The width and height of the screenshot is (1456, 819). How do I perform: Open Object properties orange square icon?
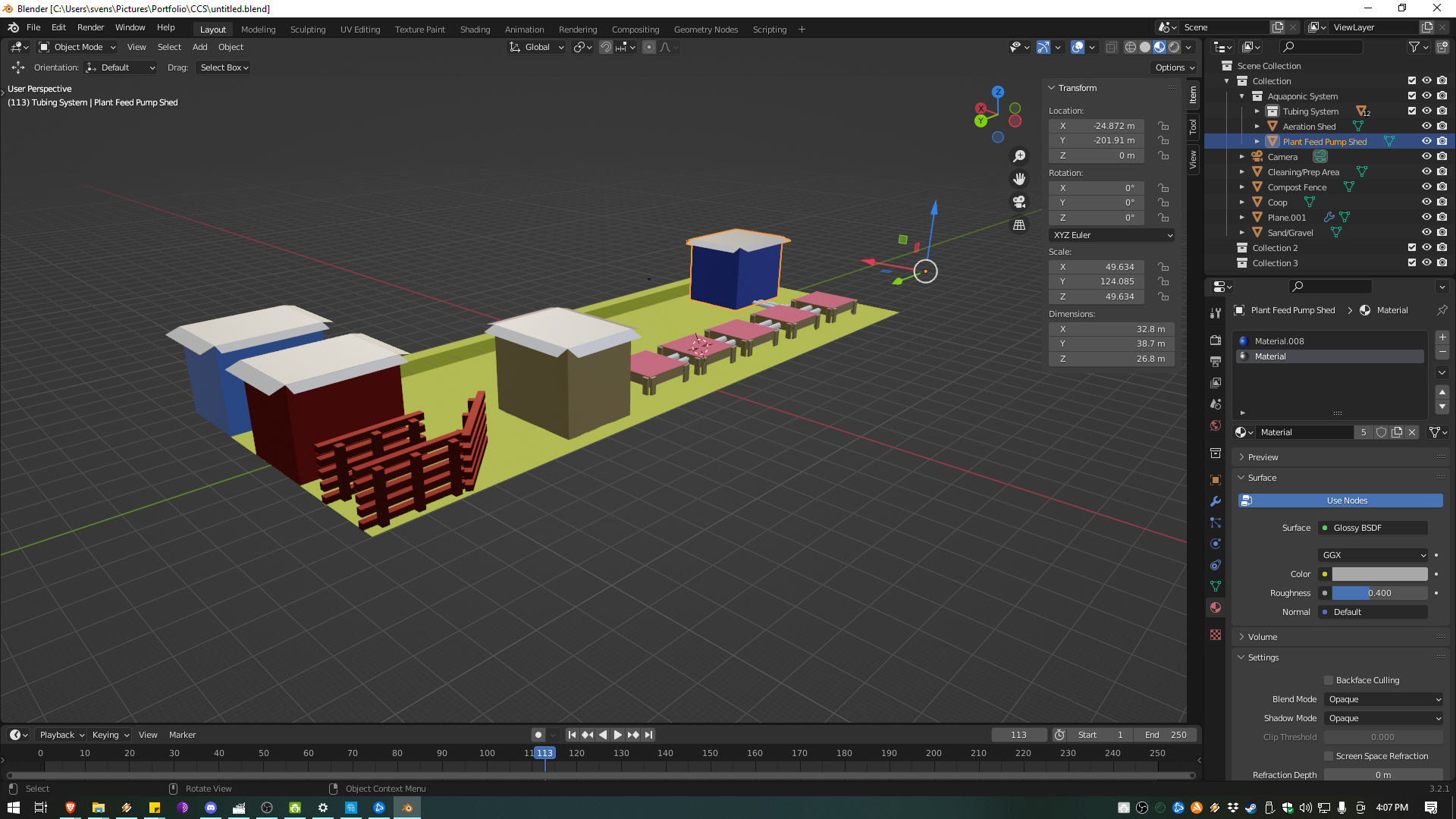(x=1215, y=479)
